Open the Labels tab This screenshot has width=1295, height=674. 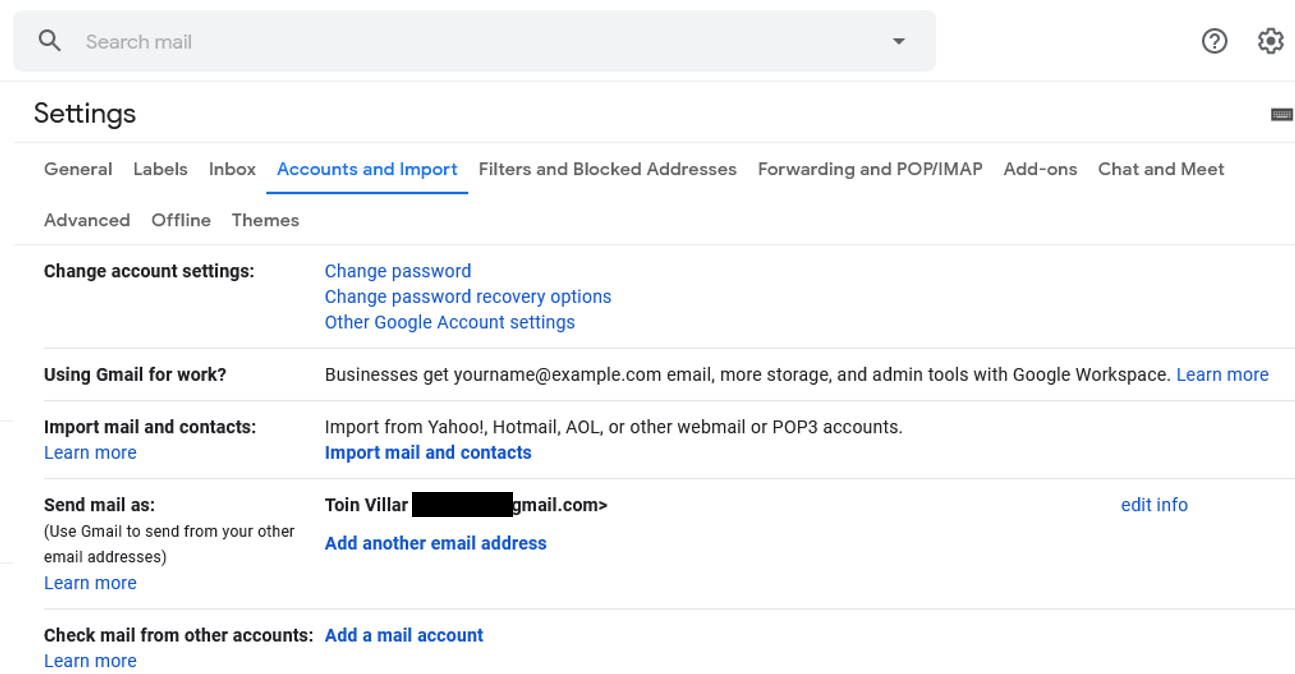tap(160, 169)
